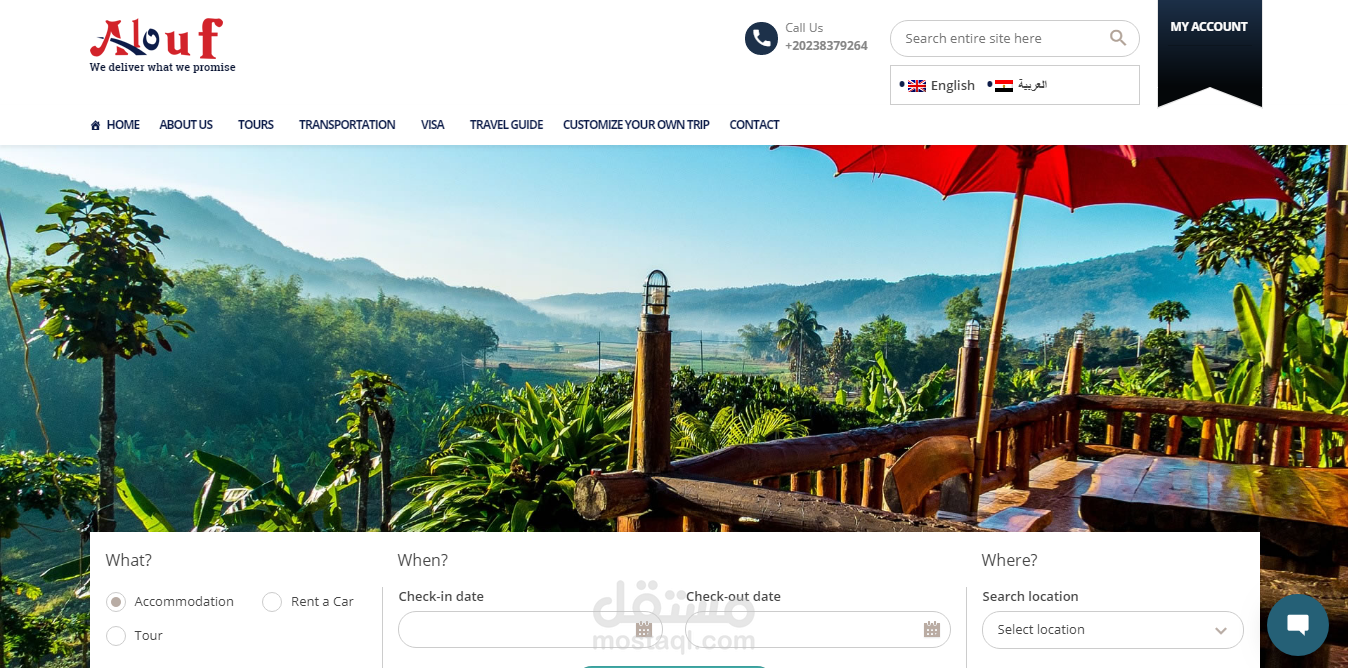Screen dimensions: 1348x668
Task: Open the chat bubble widget
Action: click(1298, 625)
